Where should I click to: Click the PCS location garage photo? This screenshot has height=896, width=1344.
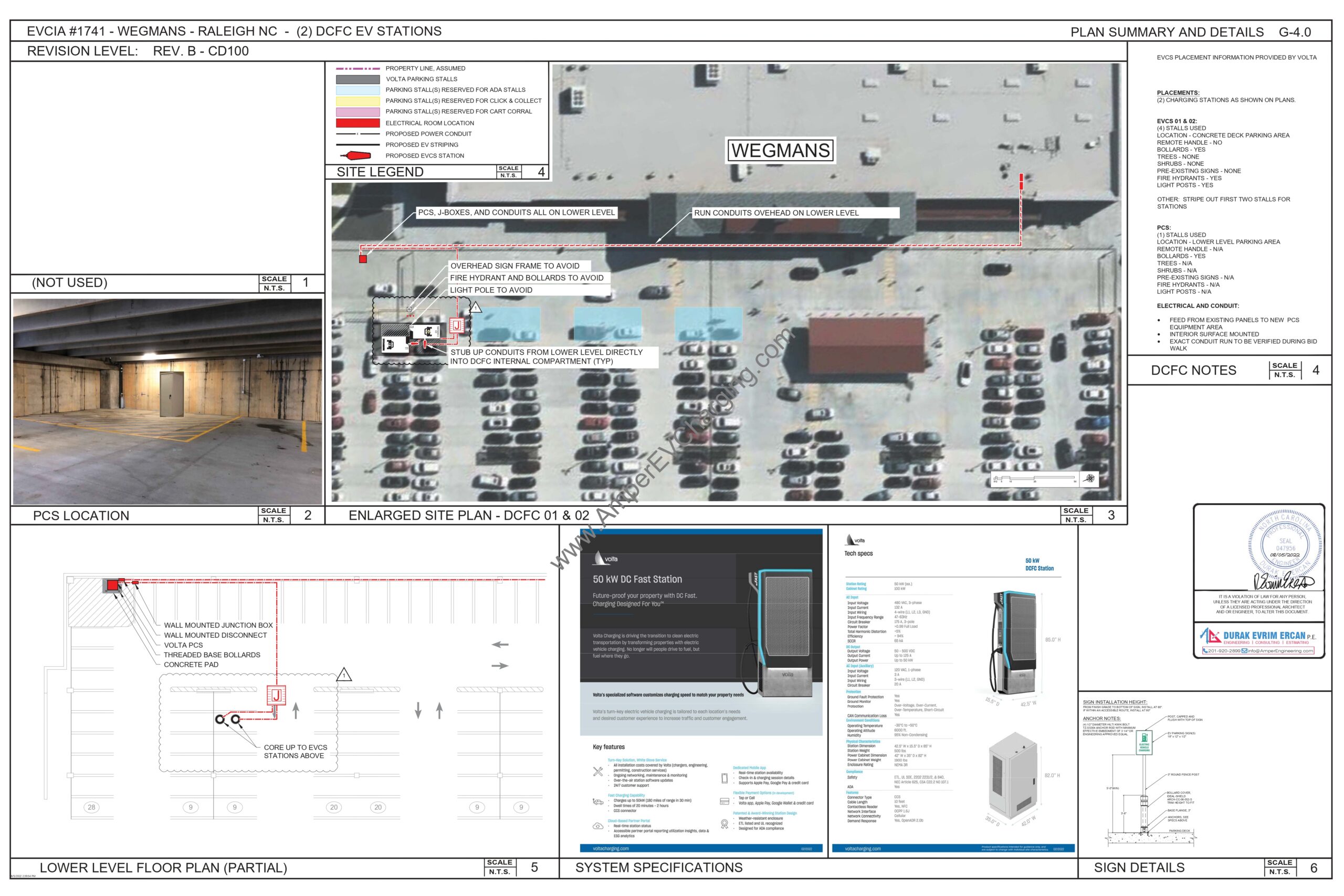click(167, 401)
